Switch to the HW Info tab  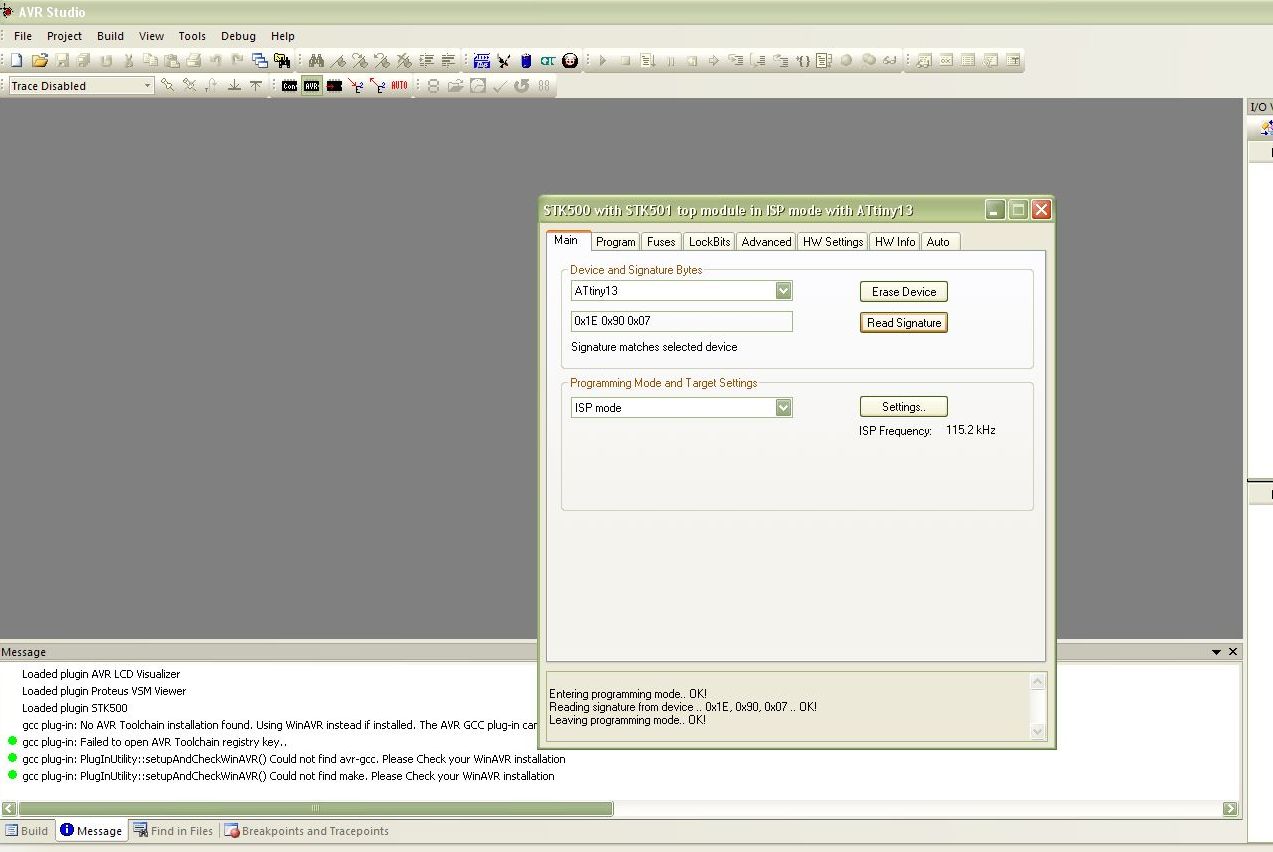(x=894, y=242)
